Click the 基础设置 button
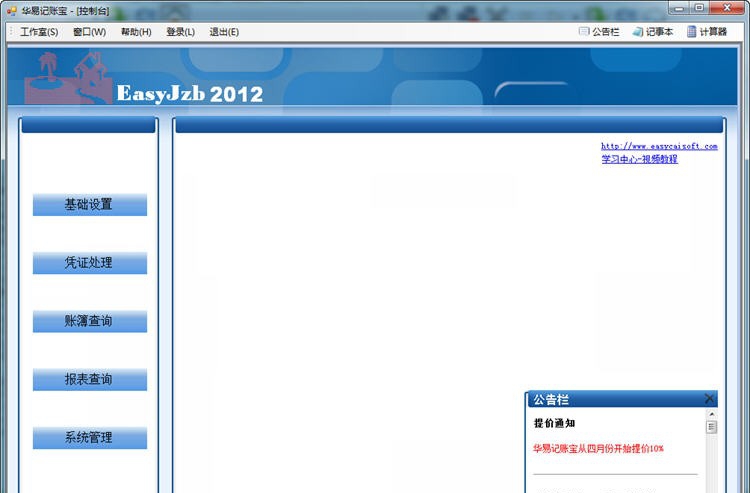 tap(90, 205)
